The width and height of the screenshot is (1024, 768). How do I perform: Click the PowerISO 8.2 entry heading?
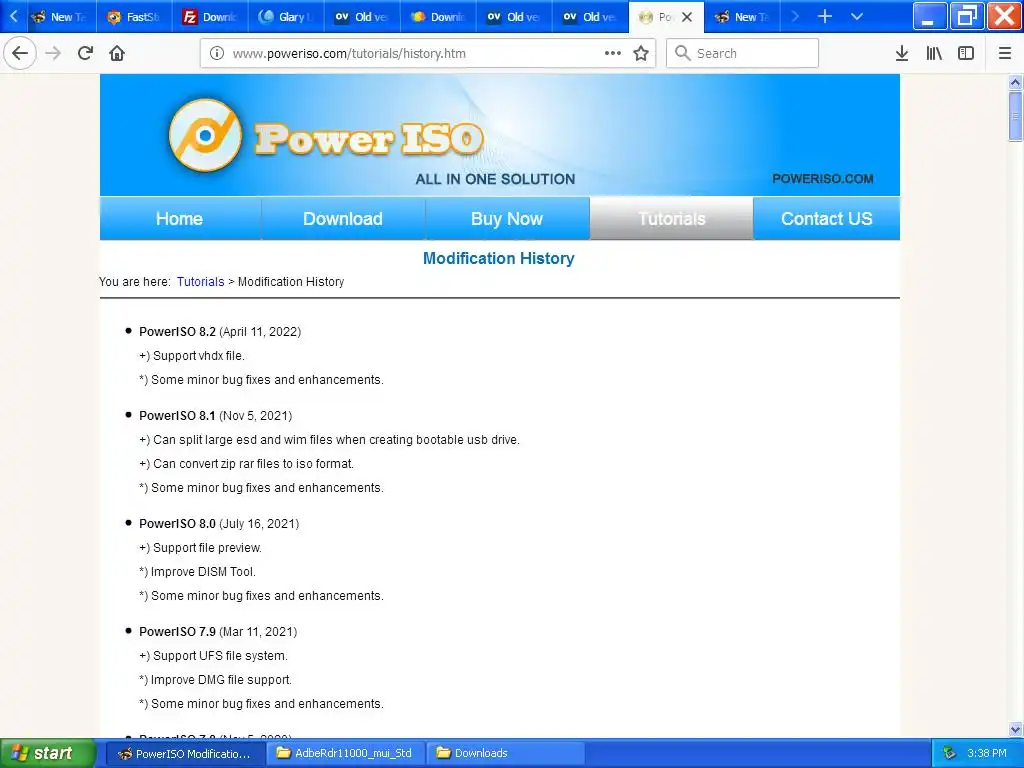point(177,332)
